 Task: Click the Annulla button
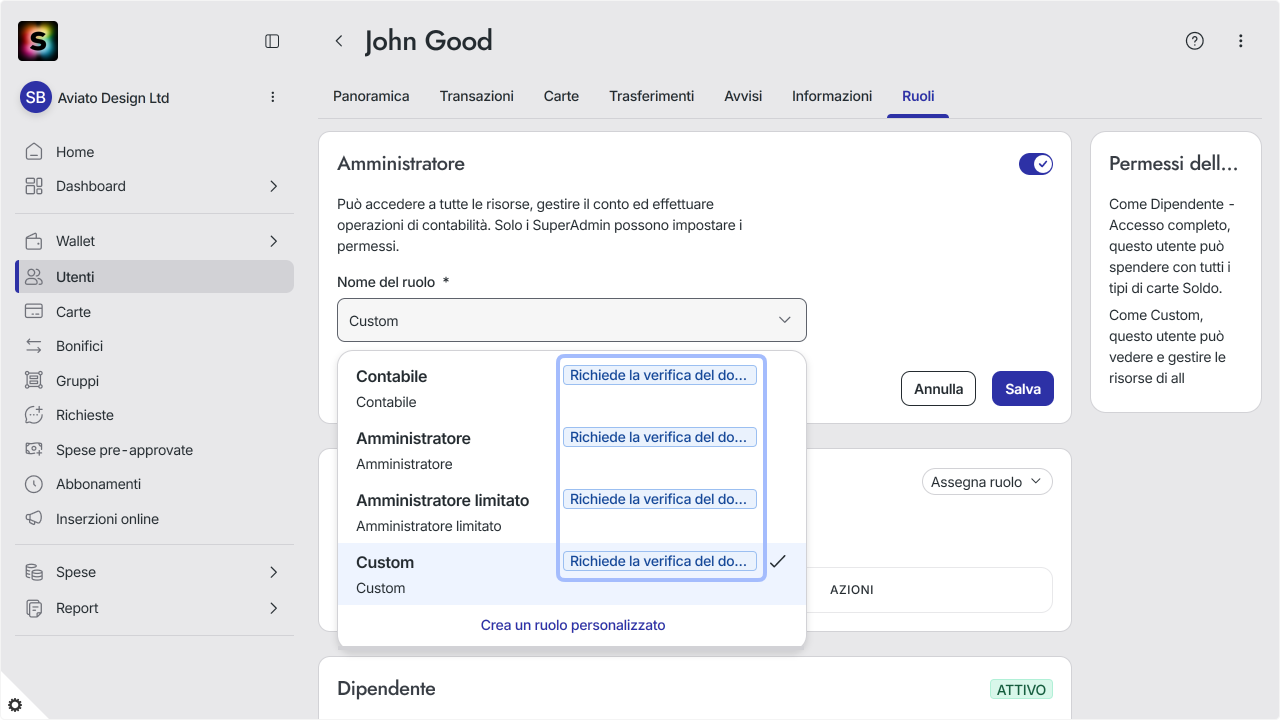[938, 389]
